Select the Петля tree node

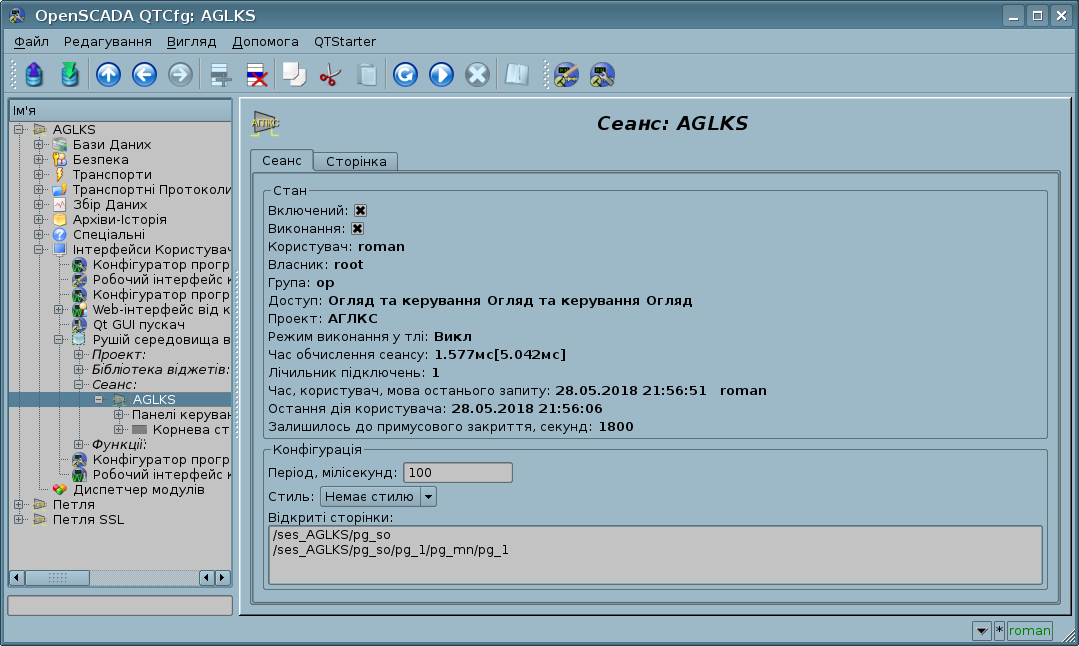tap(74, 504)
